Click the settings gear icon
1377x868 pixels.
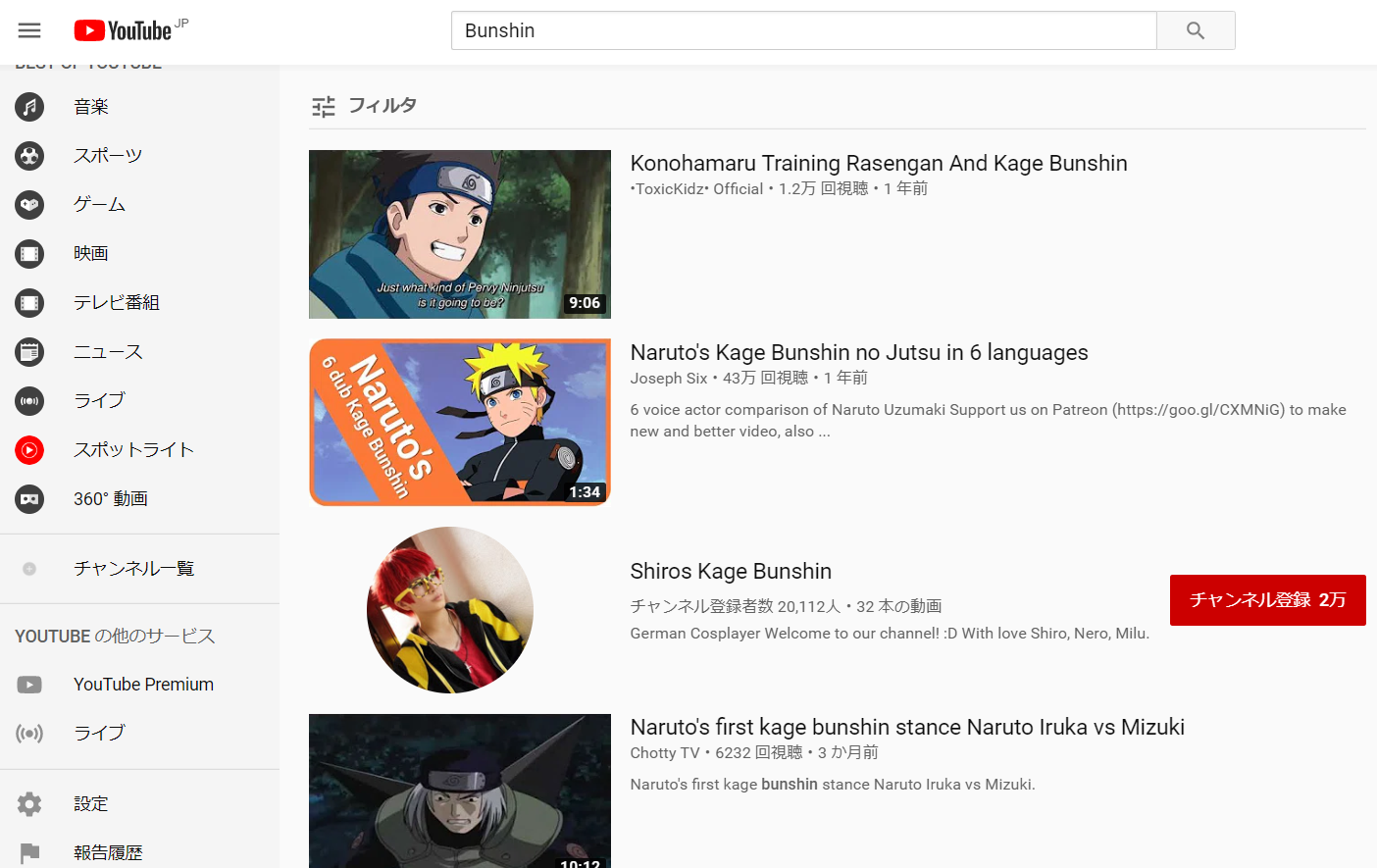[29, 804]
